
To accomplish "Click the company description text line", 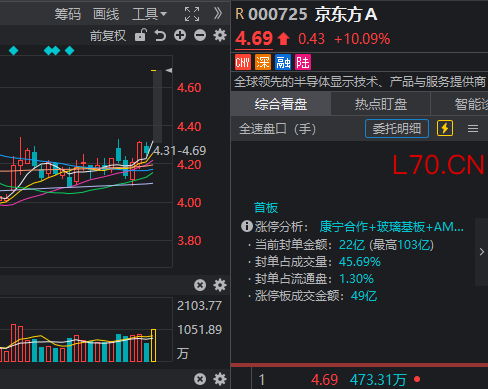I will click(x=360, y=82).
